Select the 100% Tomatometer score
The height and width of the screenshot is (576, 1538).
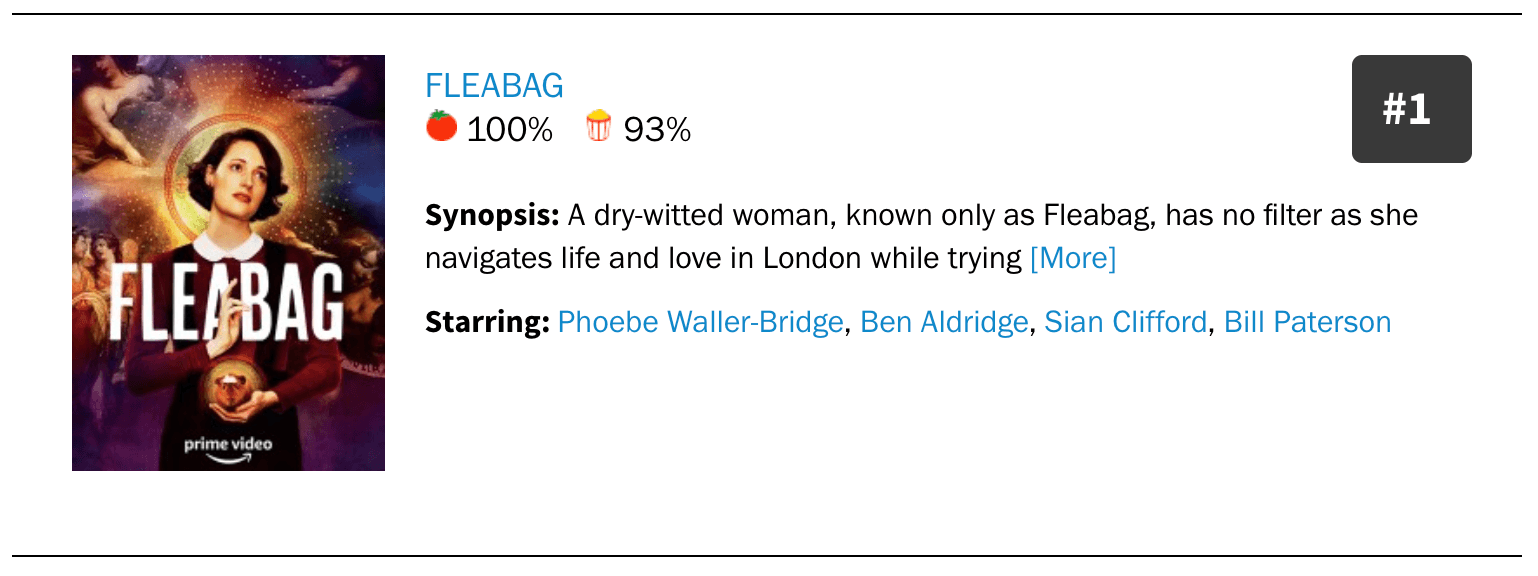pos(509,129)
